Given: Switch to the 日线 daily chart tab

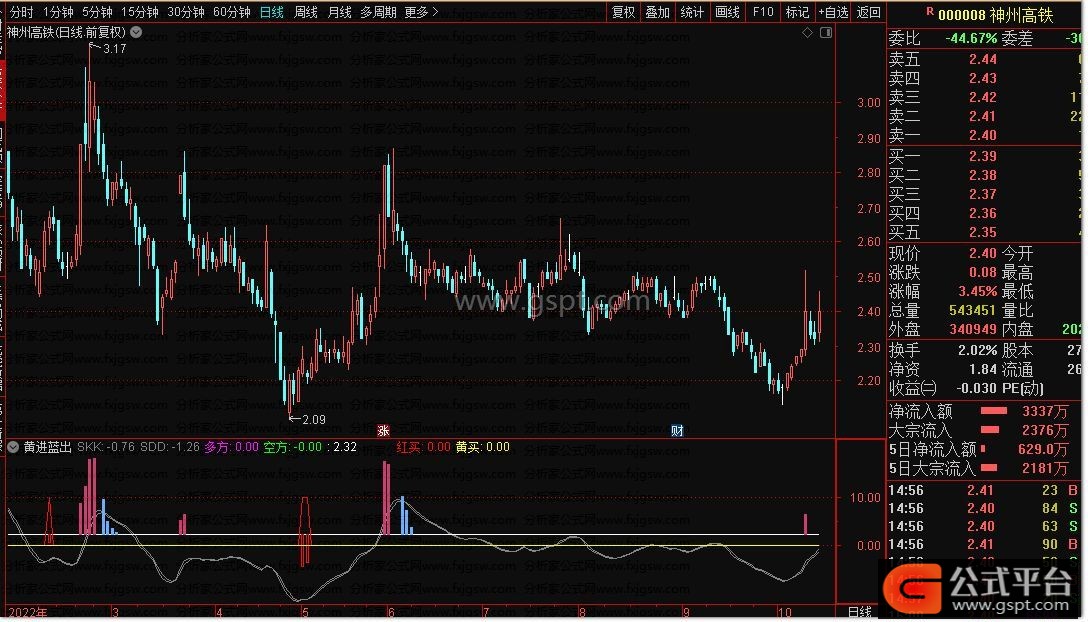Looking at the screenshot, I should tap(271, 12).
